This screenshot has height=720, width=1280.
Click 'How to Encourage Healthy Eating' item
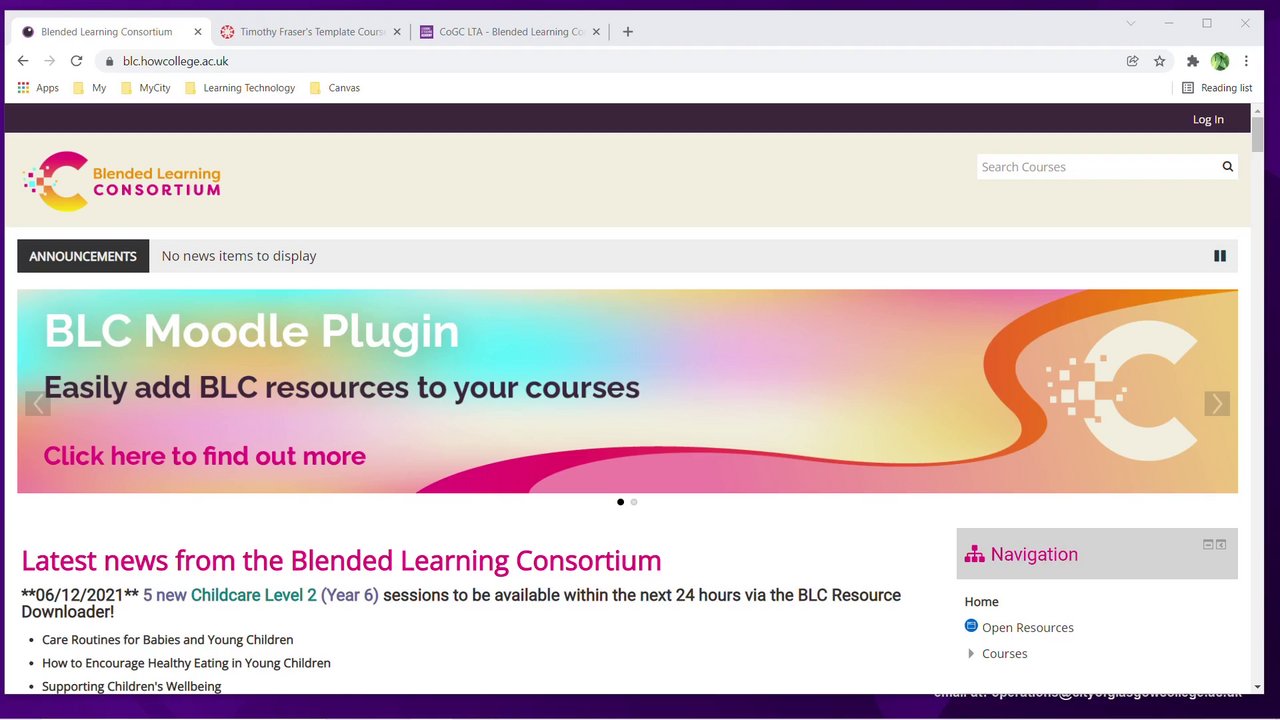[x=186, y=663]
